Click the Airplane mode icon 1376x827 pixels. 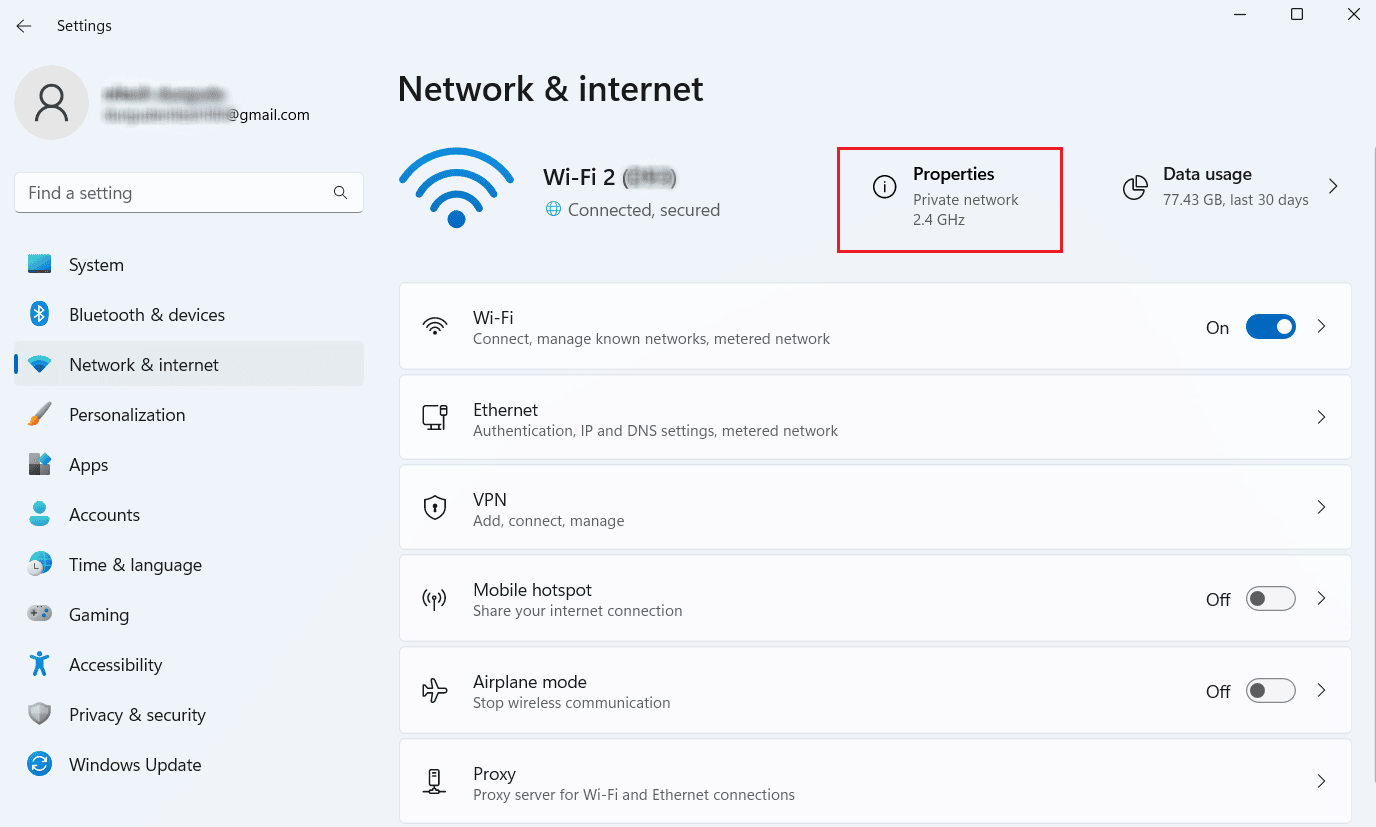pos(435,690)
